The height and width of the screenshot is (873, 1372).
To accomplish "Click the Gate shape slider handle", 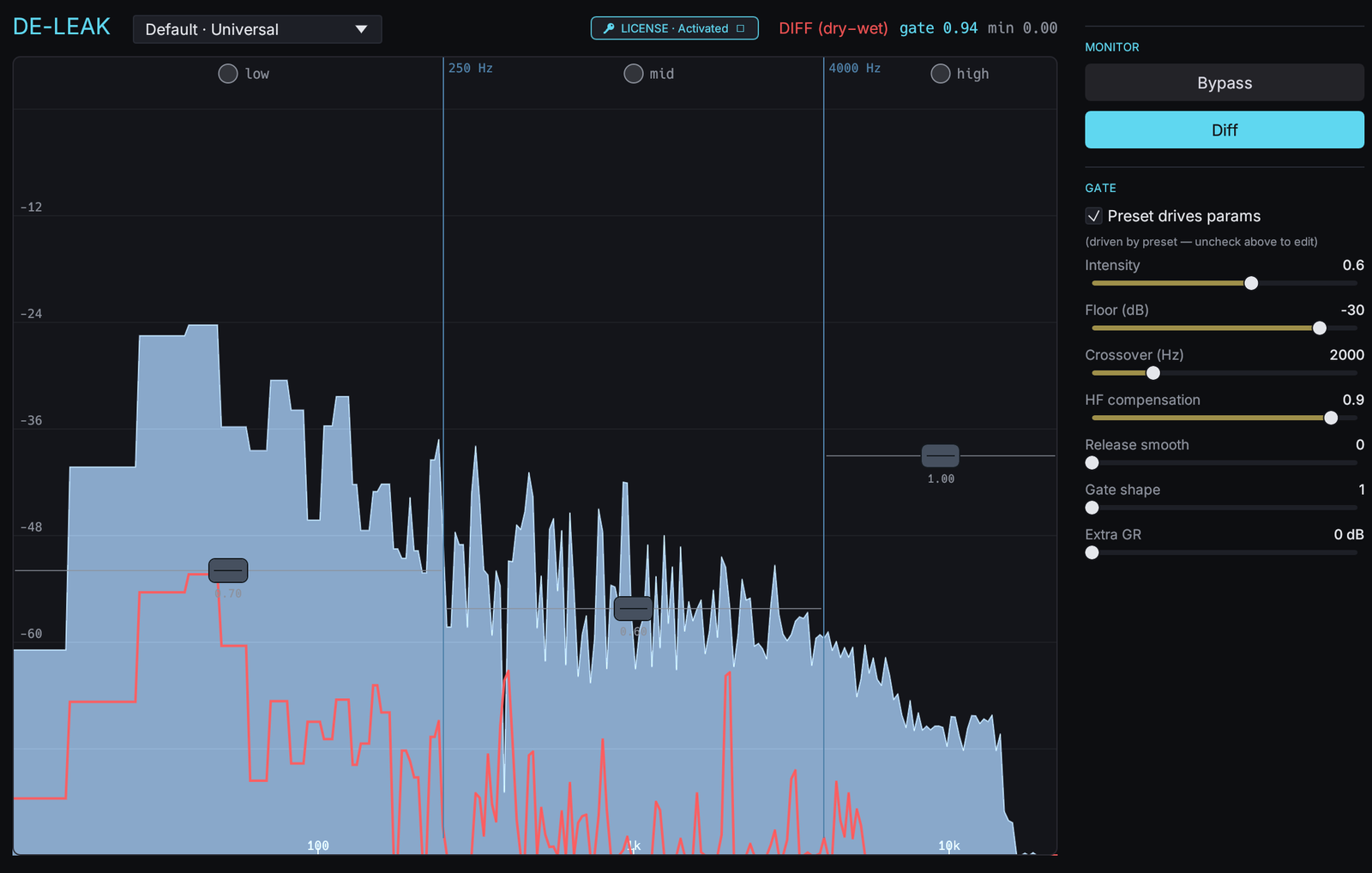I will coord(1092,508).
